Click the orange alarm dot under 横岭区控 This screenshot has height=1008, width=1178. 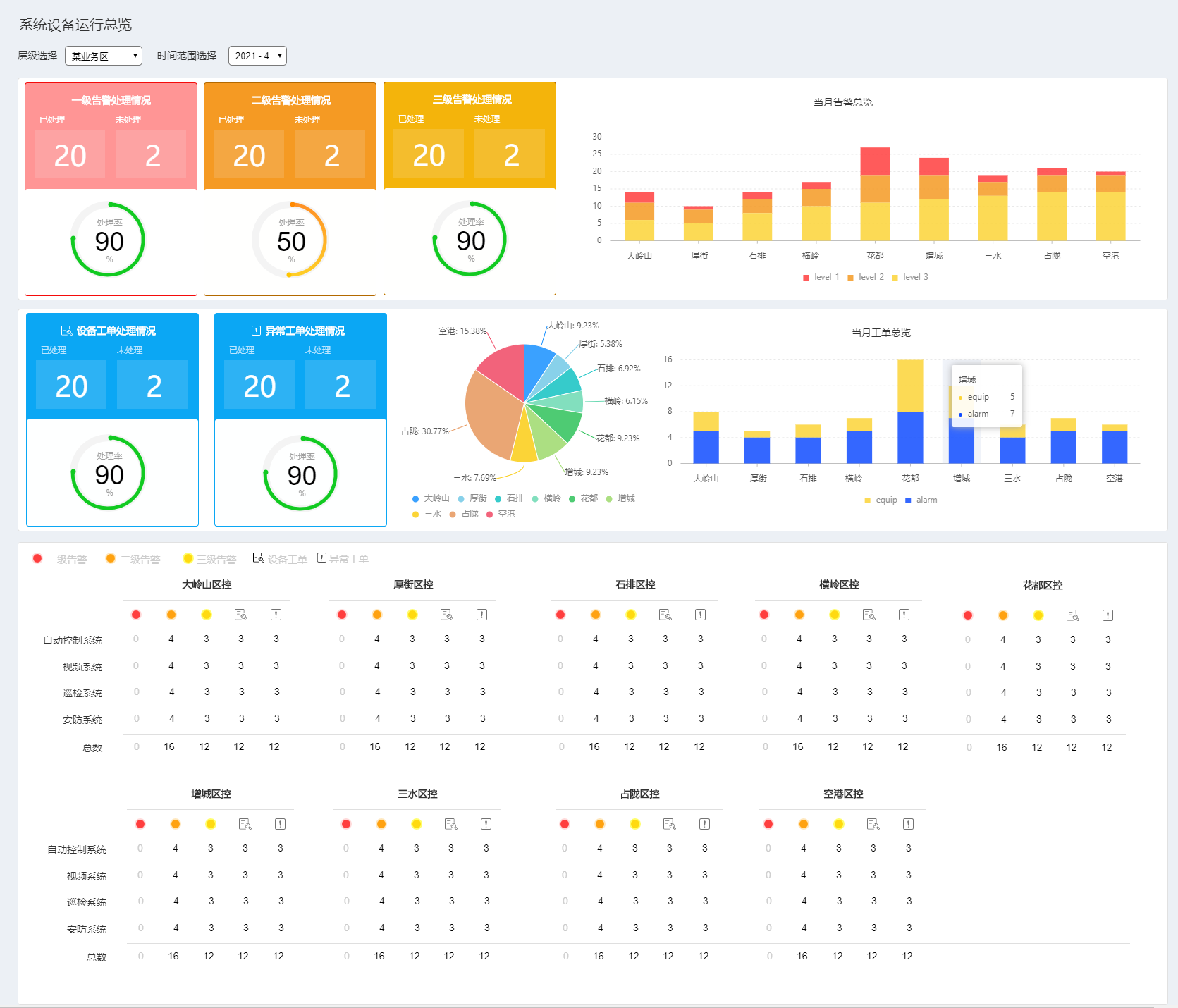[x=799, y=615]
